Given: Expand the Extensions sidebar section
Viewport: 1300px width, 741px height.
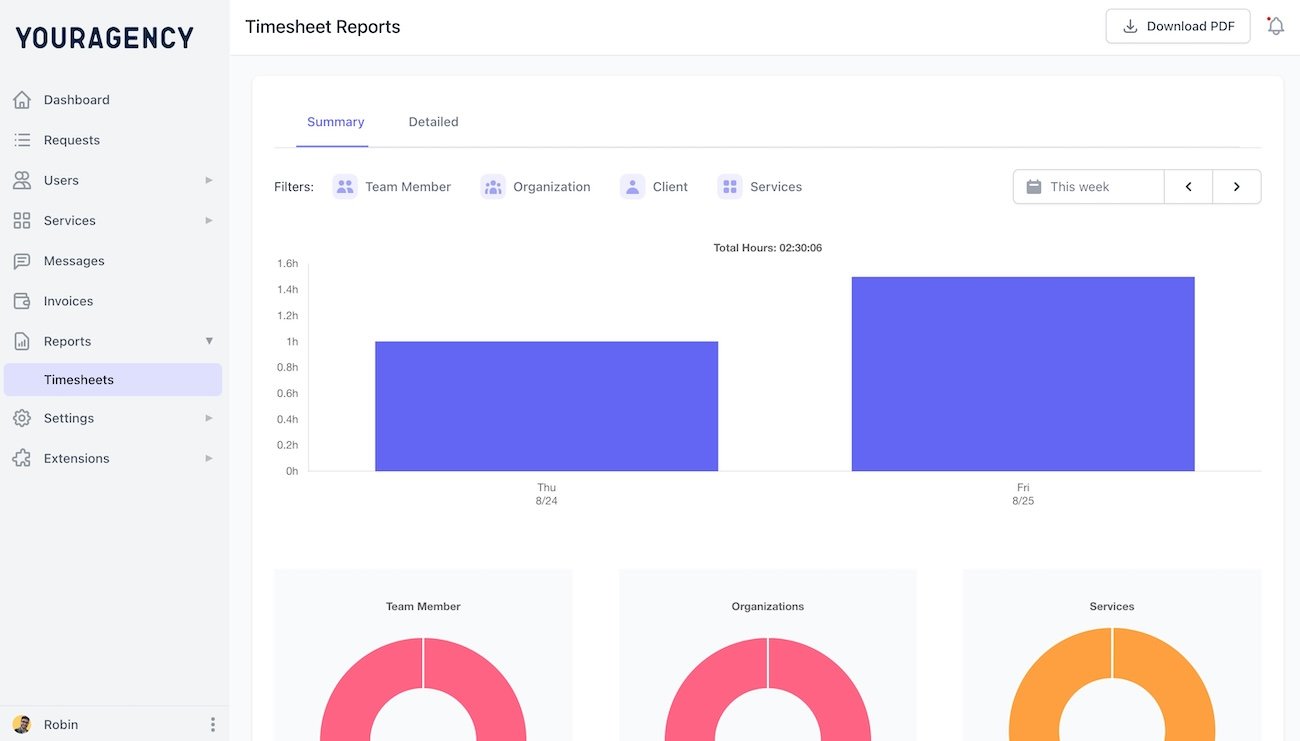Looking at the screenshot, I should click(x=209, y=458).
